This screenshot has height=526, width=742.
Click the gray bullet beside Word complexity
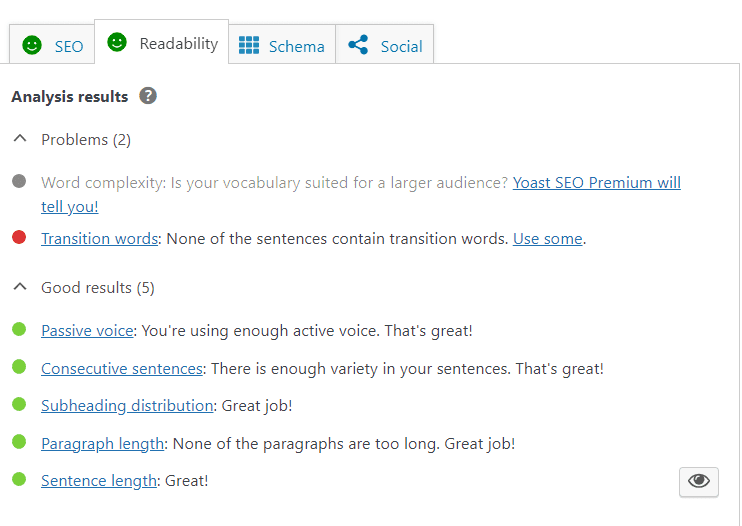[19, 181]
